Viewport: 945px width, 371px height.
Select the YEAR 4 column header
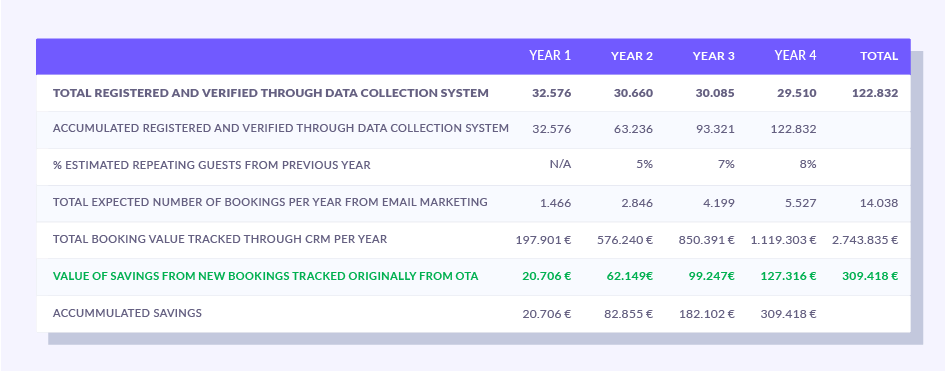click(796, 55)
